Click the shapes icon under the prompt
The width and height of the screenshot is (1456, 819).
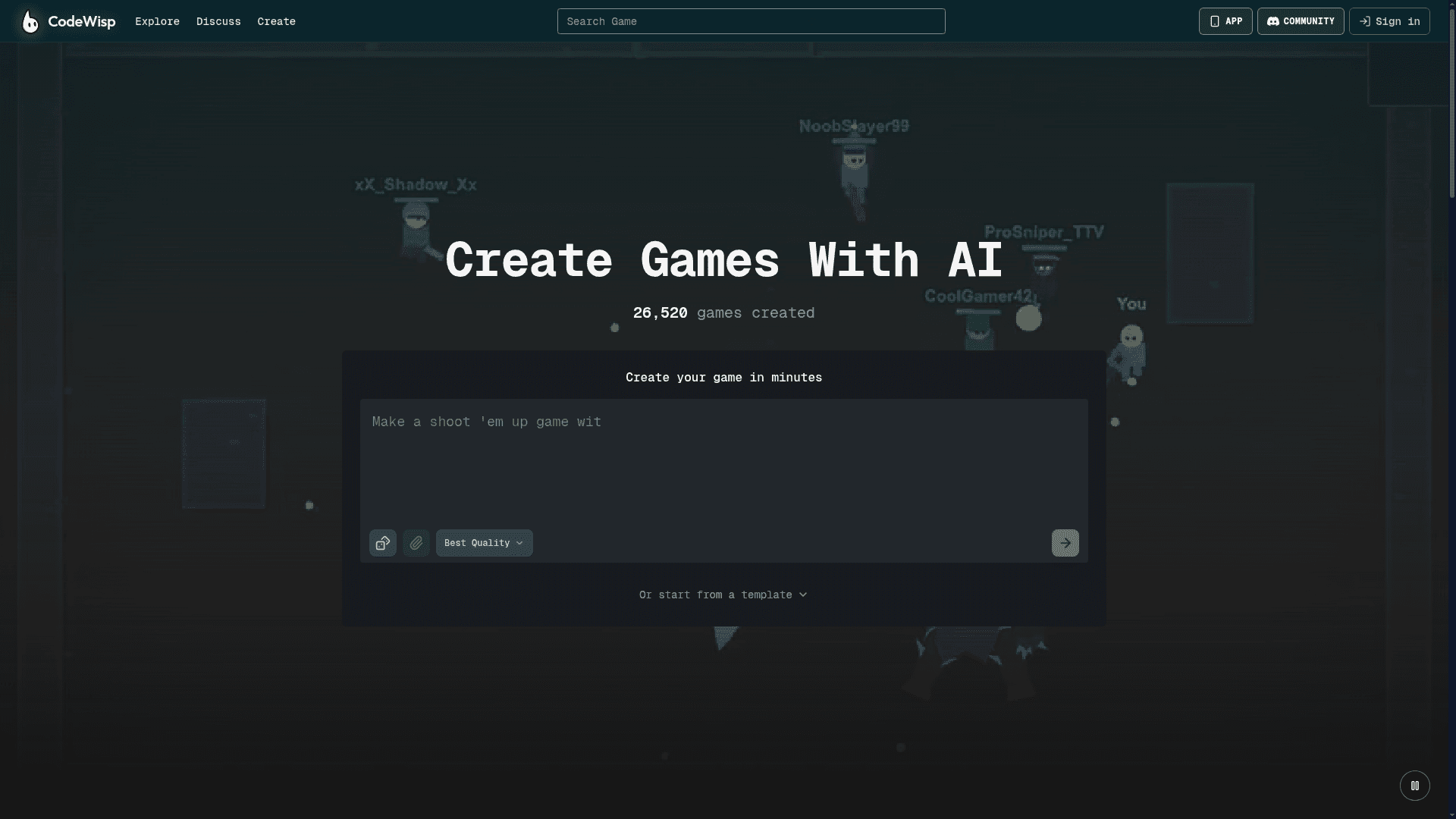click(x=383, y=543)
